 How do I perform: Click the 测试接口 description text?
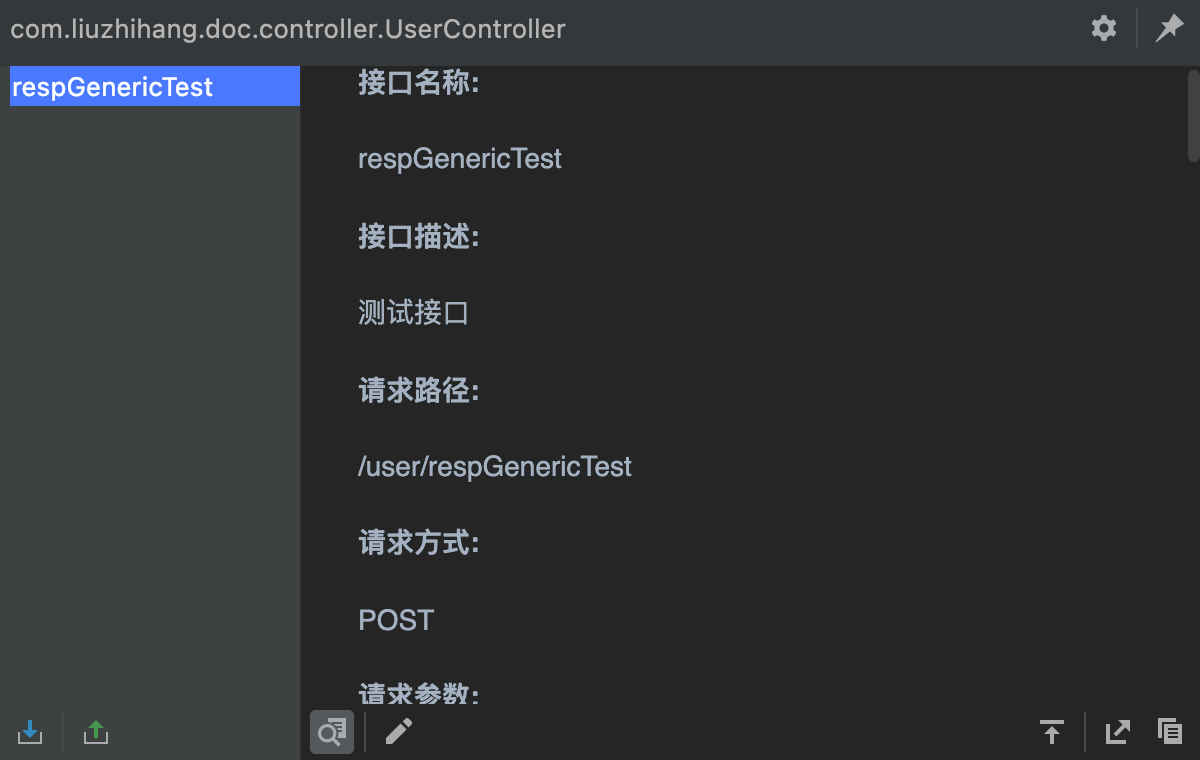point(413,313)
